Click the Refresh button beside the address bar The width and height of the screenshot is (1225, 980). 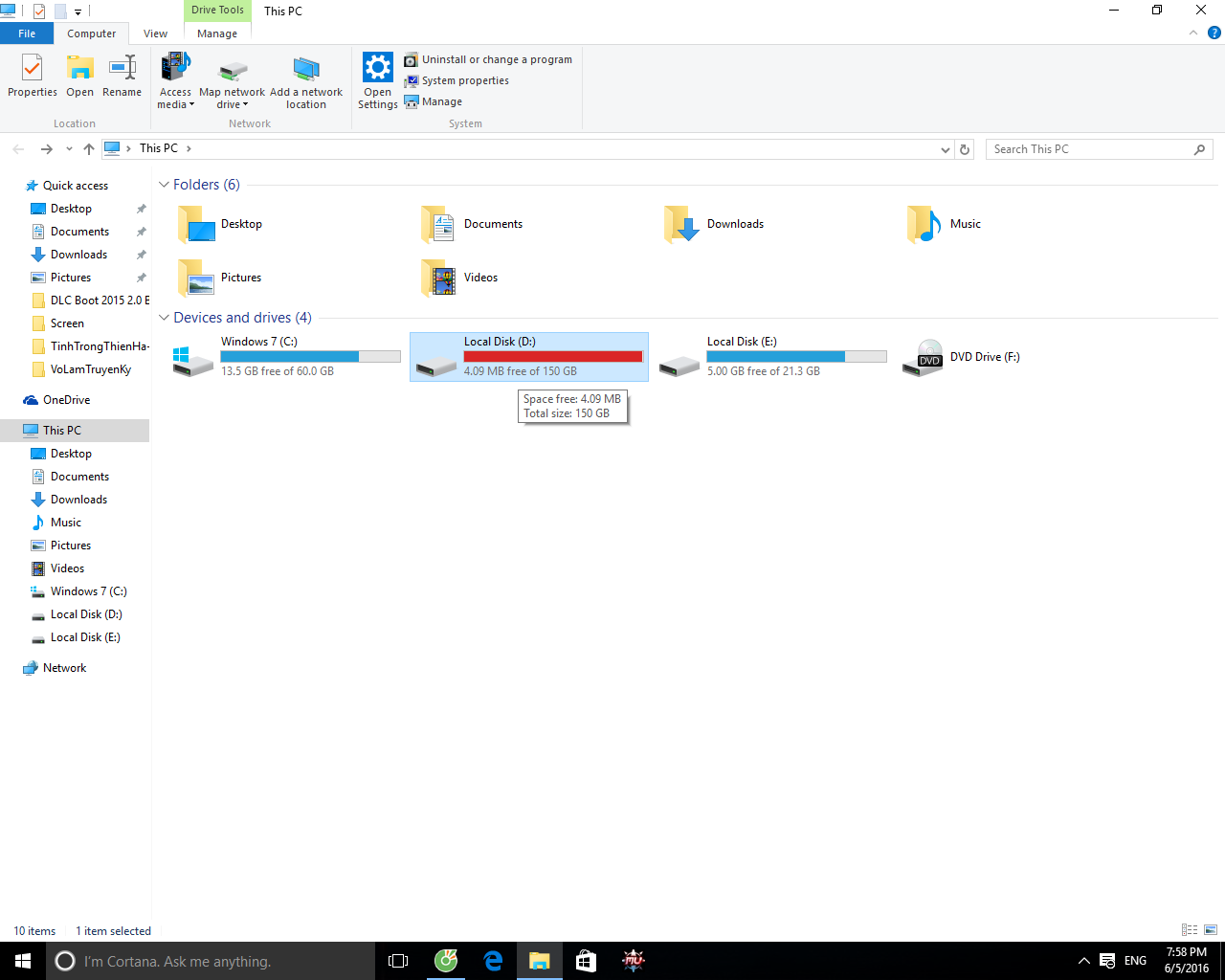click(x=965, y=149)
